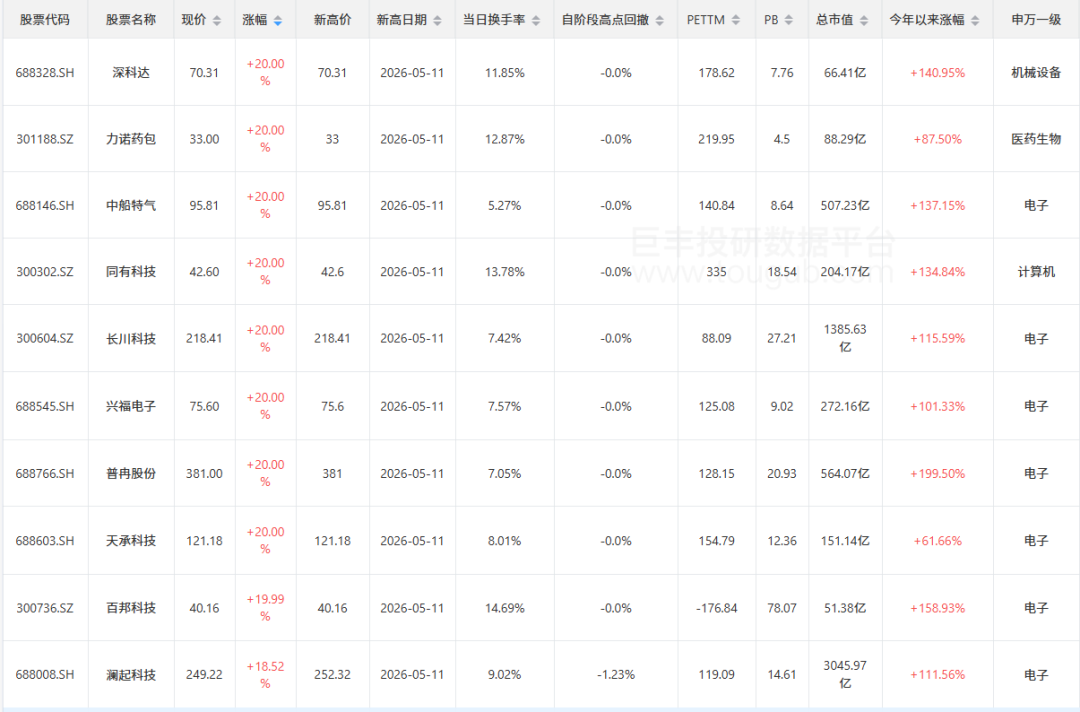
Task: Sort by 新高日期 column arrows
Action: pyautogui.click(x=437, y=21)
